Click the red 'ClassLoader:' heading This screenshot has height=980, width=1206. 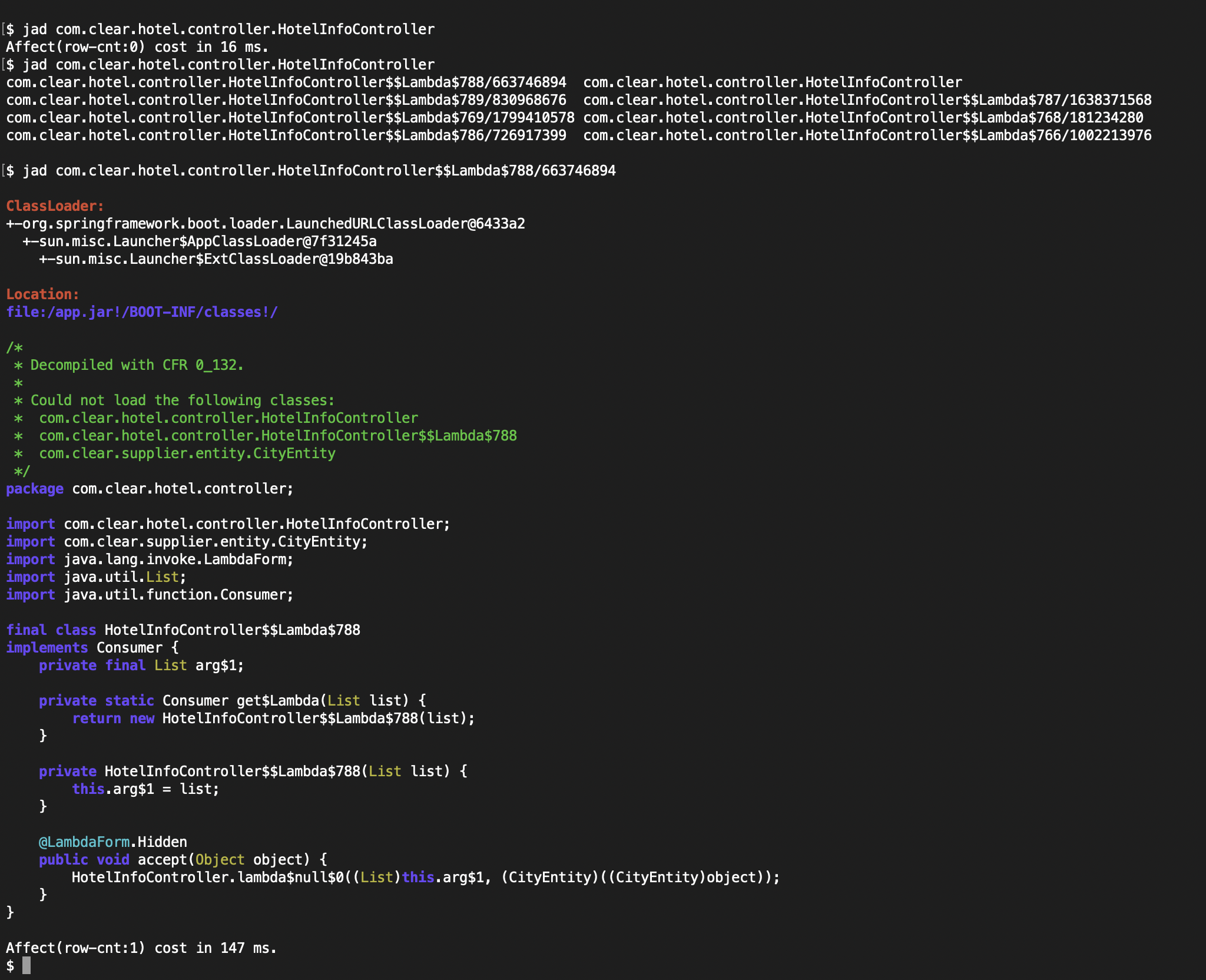[x=55, y=206]
